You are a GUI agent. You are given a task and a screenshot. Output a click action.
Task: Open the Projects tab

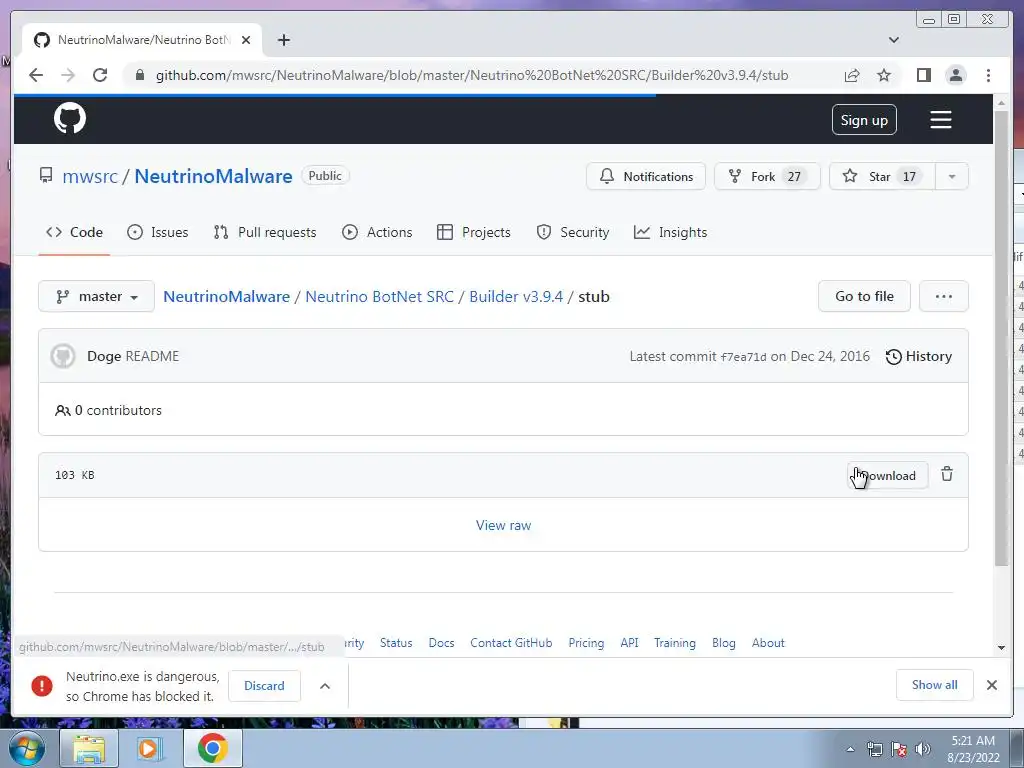pos(473,232)
